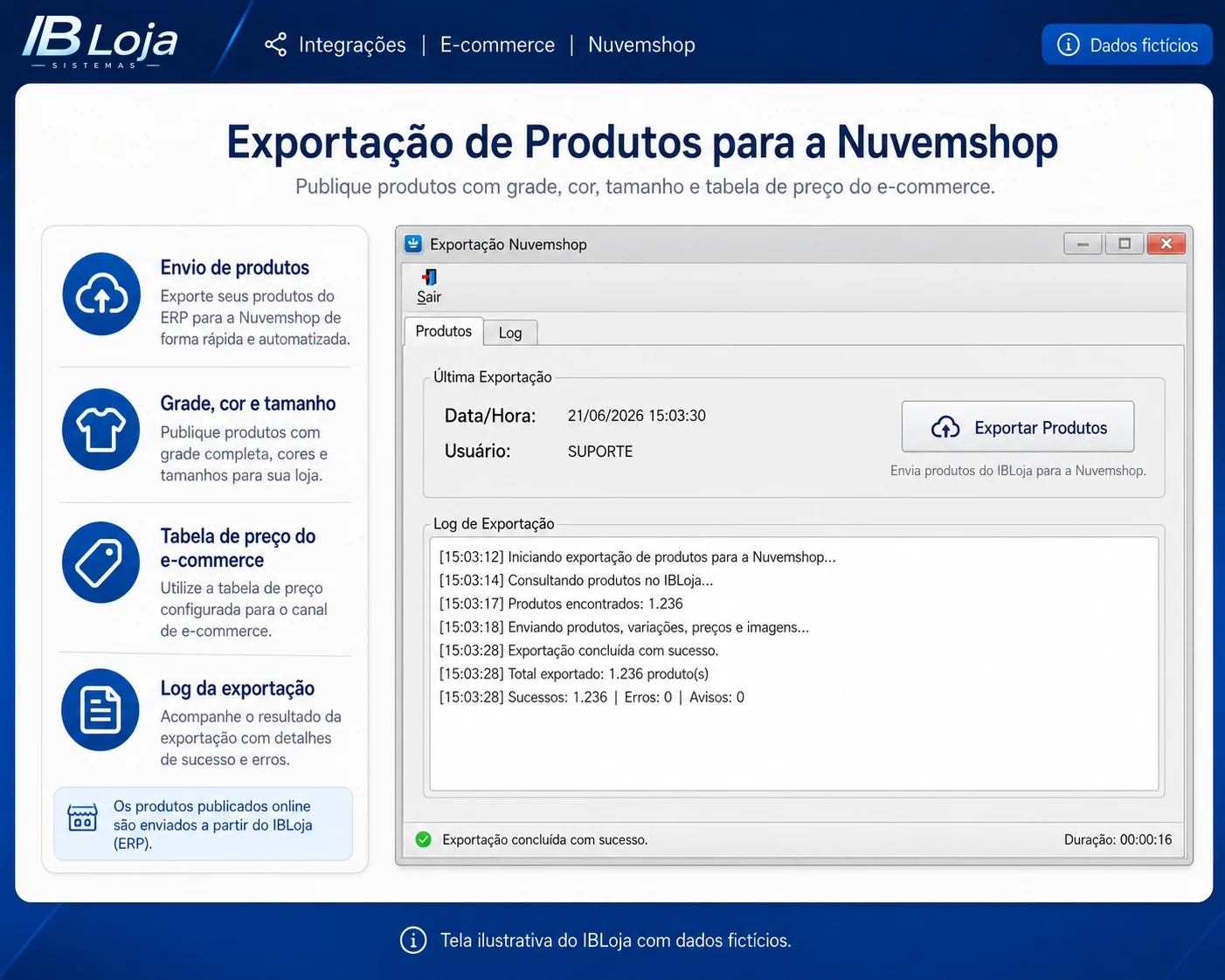Click the storefront icon in the ERP note
The height and width of the screenshot is (980, 1225).
[x=83, y=818]
